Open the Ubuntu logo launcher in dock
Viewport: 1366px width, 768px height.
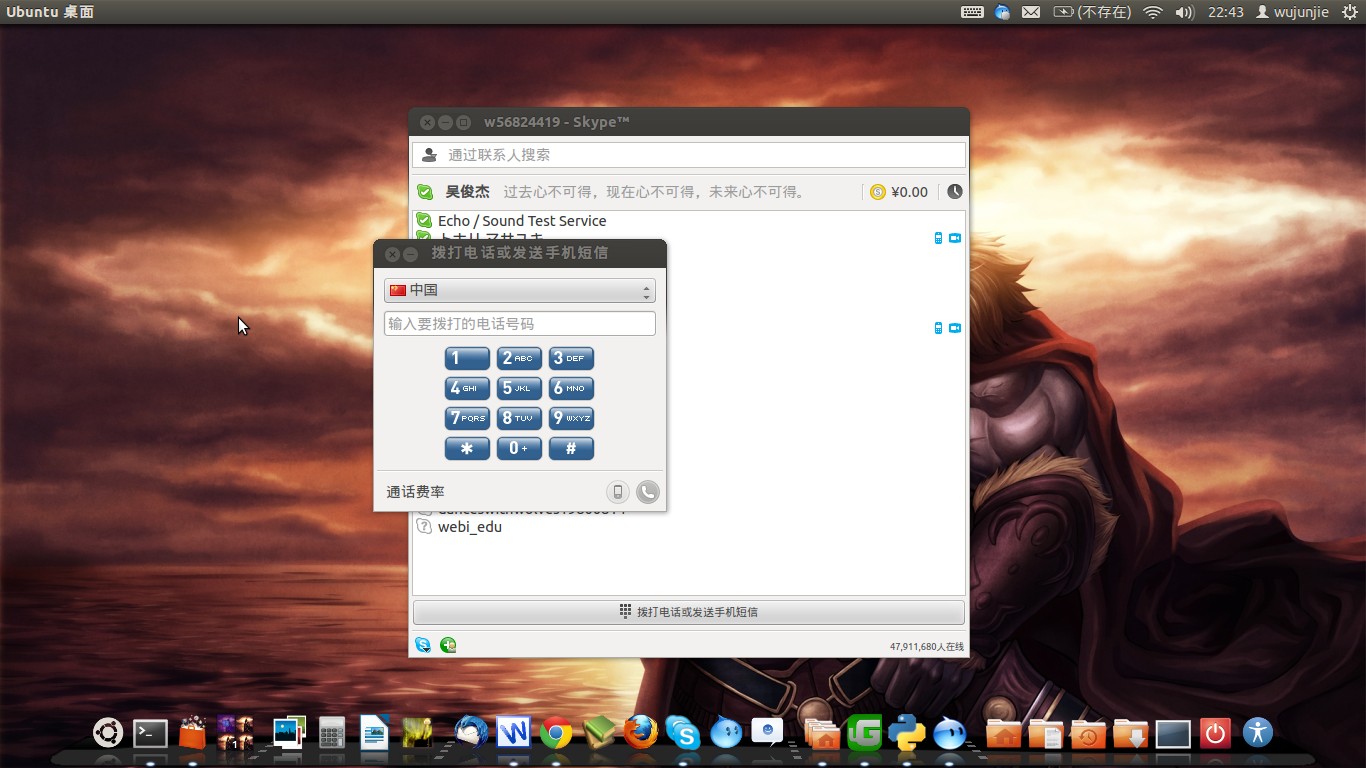coord(107,733)
